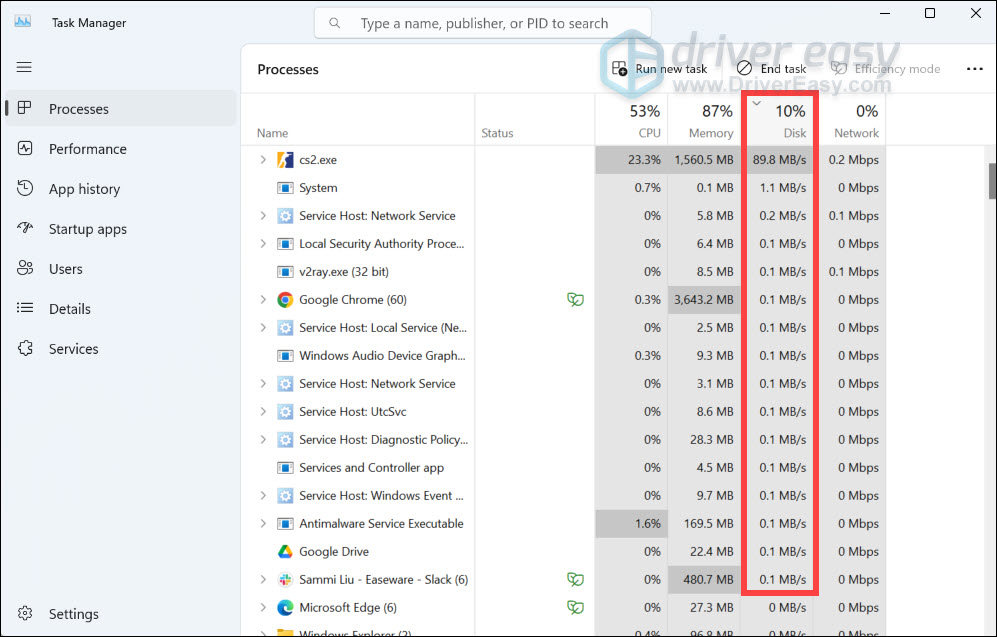997x637 pixels.
Task: Click the End task button
Action: (x=771, y=69)
